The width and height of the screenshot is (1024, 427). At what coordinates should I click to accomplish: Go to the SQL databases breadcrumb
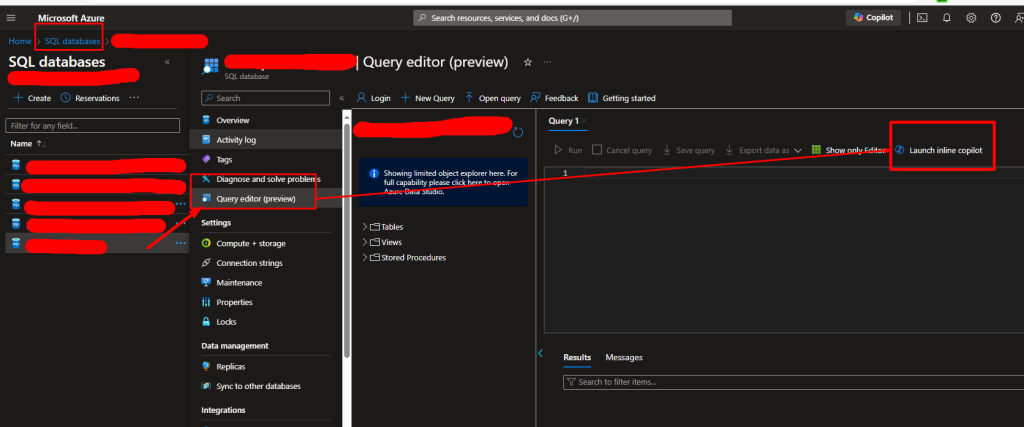tap(72, 41)
